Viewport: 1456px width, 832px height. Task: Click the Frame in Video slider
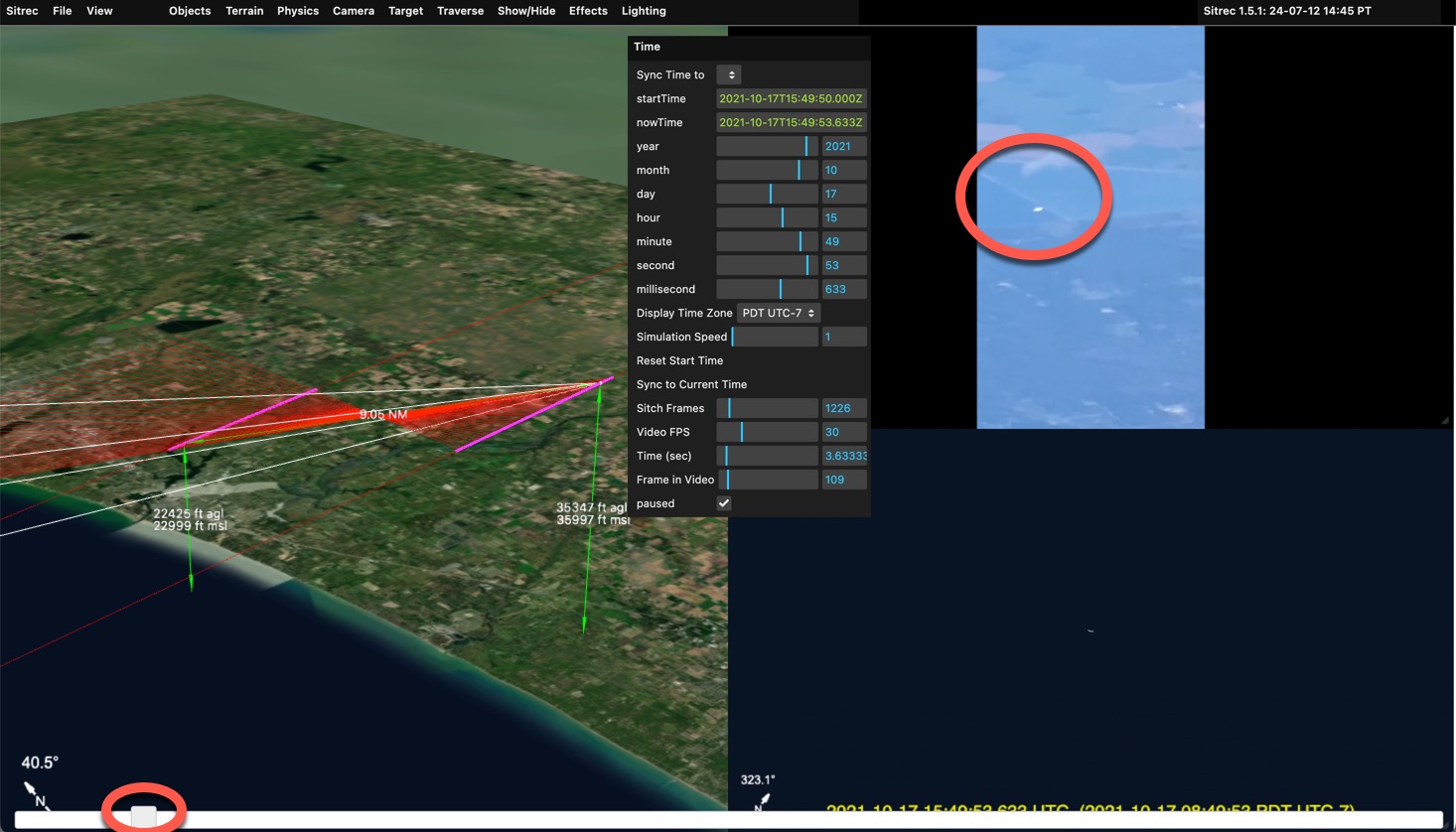(x=768, y=480)
